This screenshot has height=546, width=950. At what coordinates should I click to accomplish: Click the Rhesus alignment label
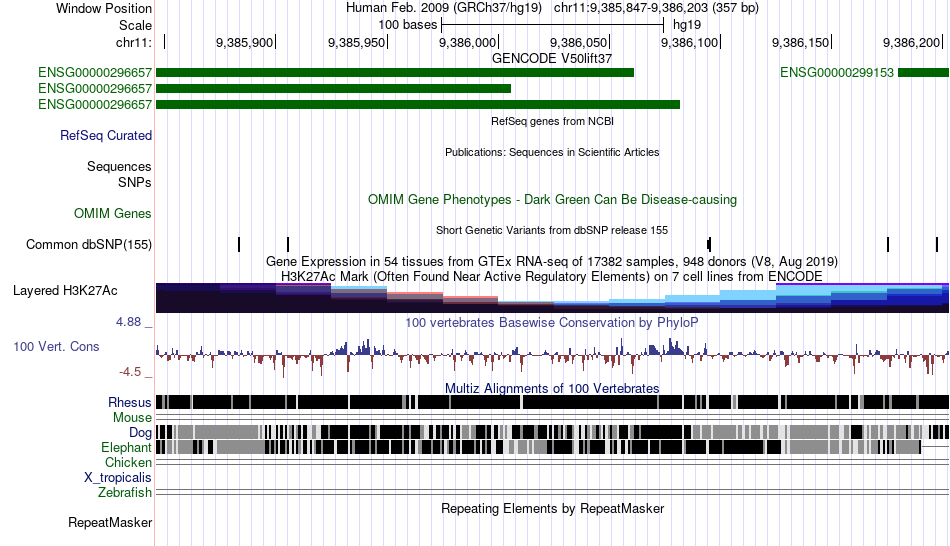coord(130,402)
